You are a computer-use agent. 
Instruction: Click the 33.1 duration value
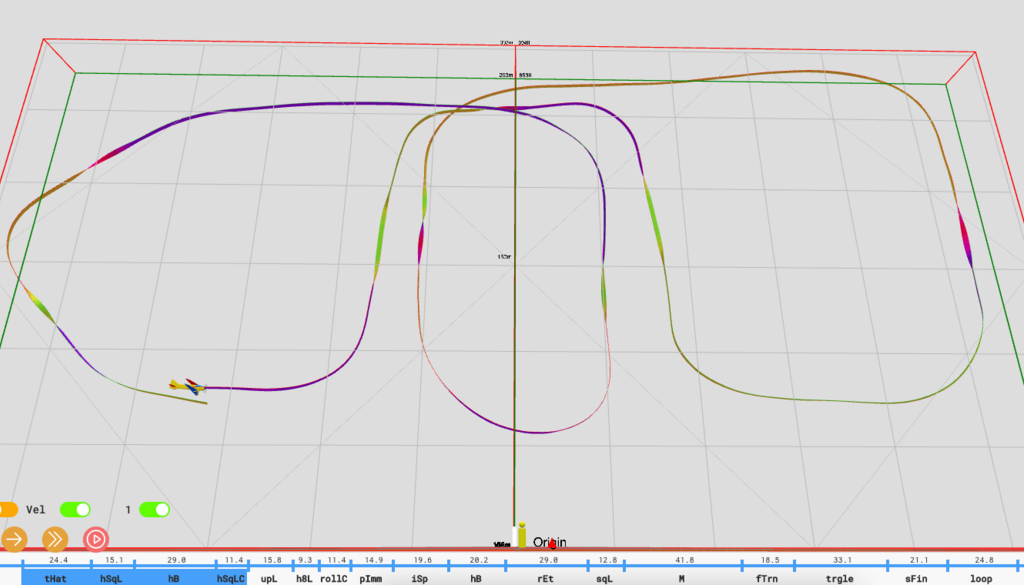click(x=842, y=560)
